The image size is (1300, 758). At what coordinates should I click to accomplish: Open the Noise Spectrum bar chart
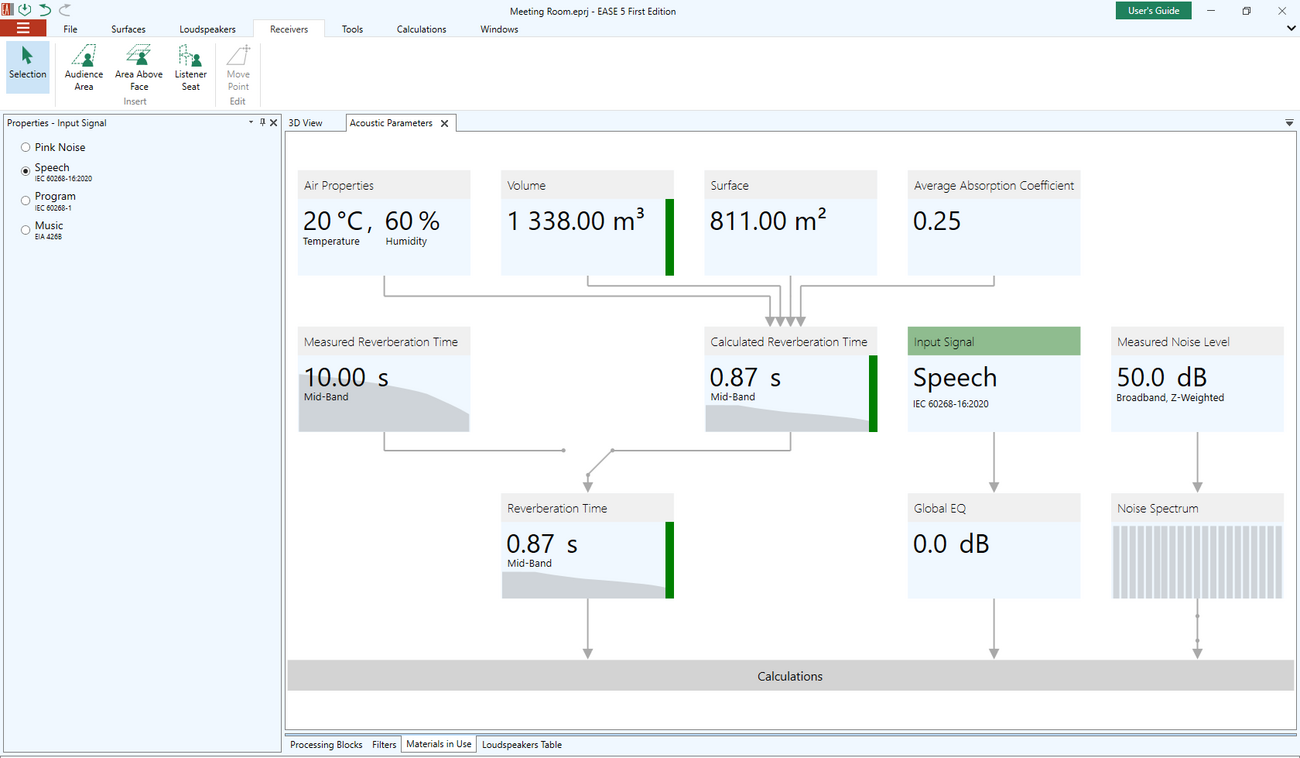pos(1197,561)
